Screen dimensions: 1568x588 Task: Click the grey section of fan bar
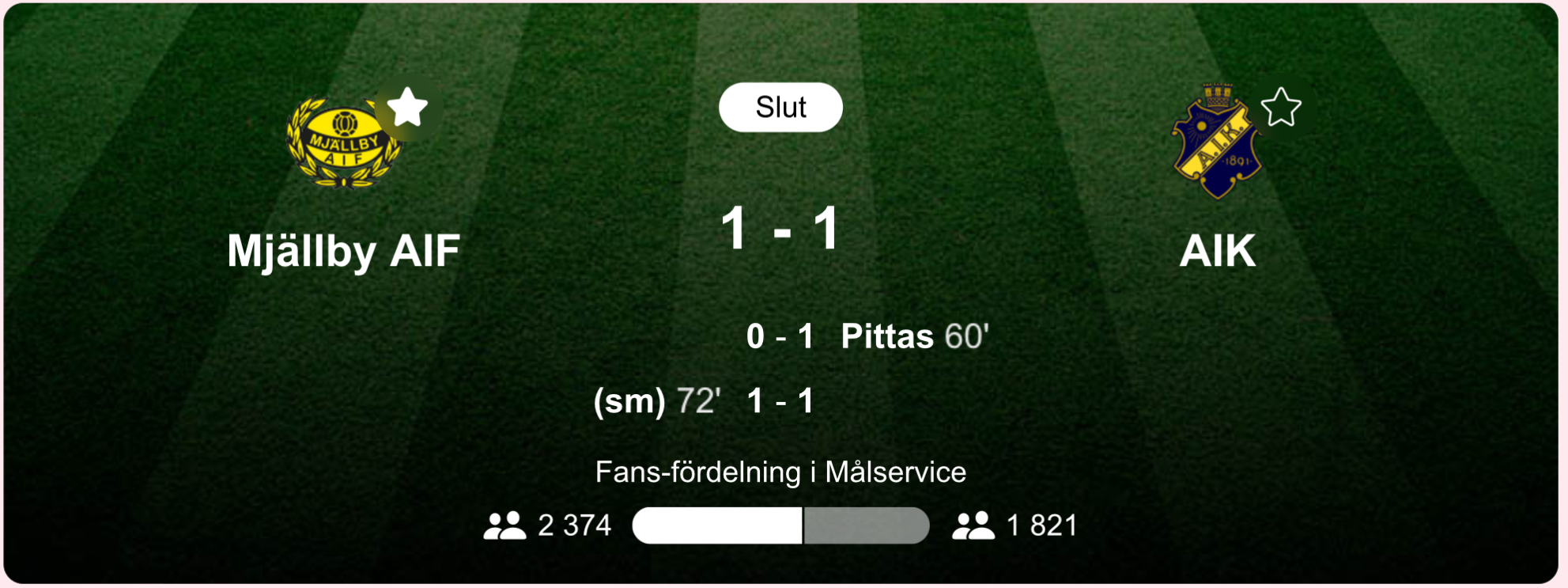[x=867, y=525]
